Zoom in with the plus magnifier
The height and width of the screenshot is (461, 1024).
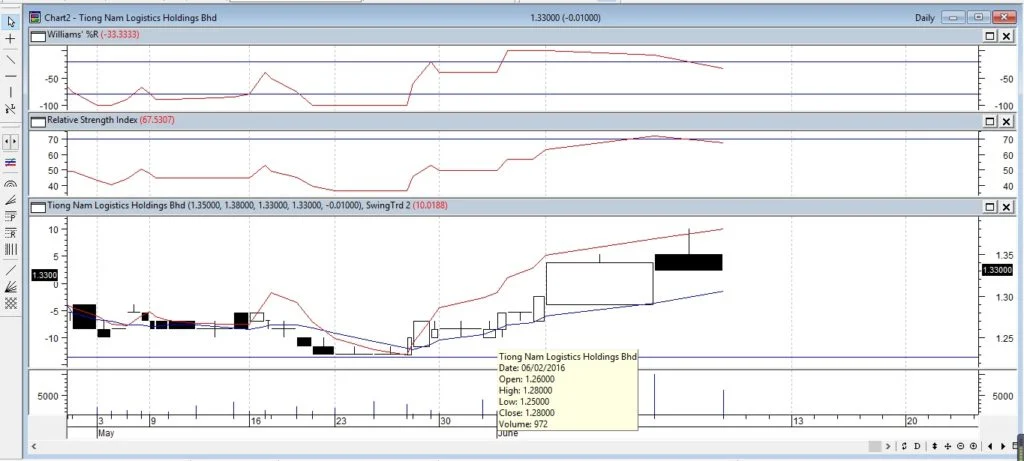point(974,446)
